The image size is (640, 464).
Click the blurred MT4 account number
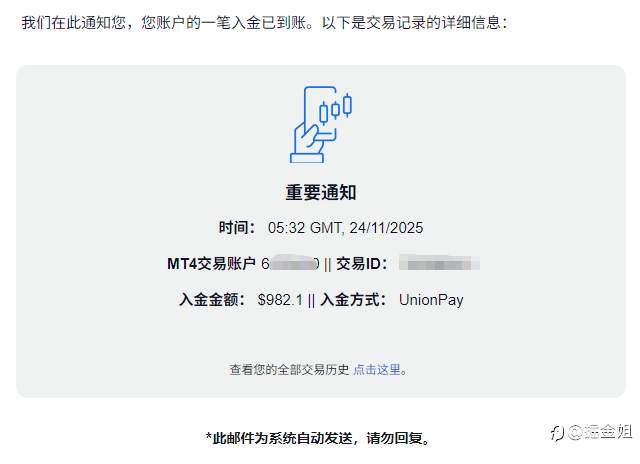coord(290,264)
